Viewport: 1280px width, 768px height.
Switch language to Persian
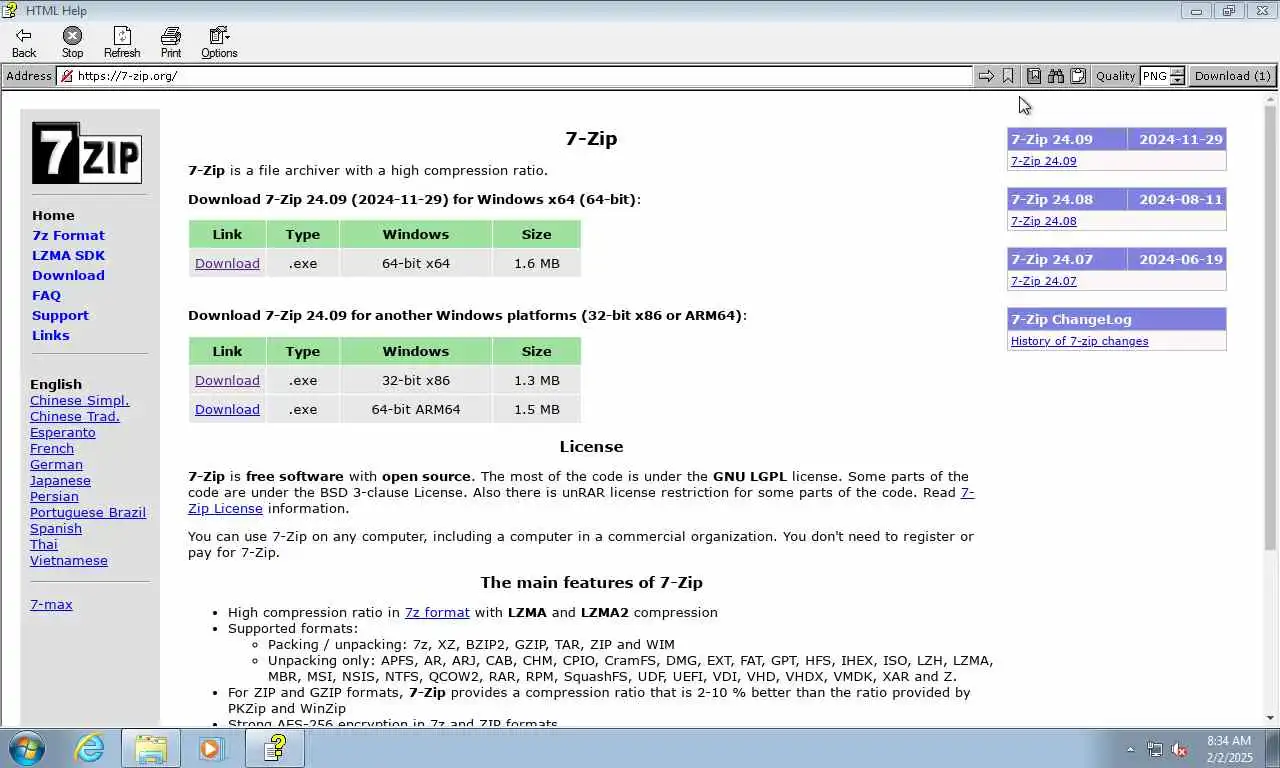(54, 496)
